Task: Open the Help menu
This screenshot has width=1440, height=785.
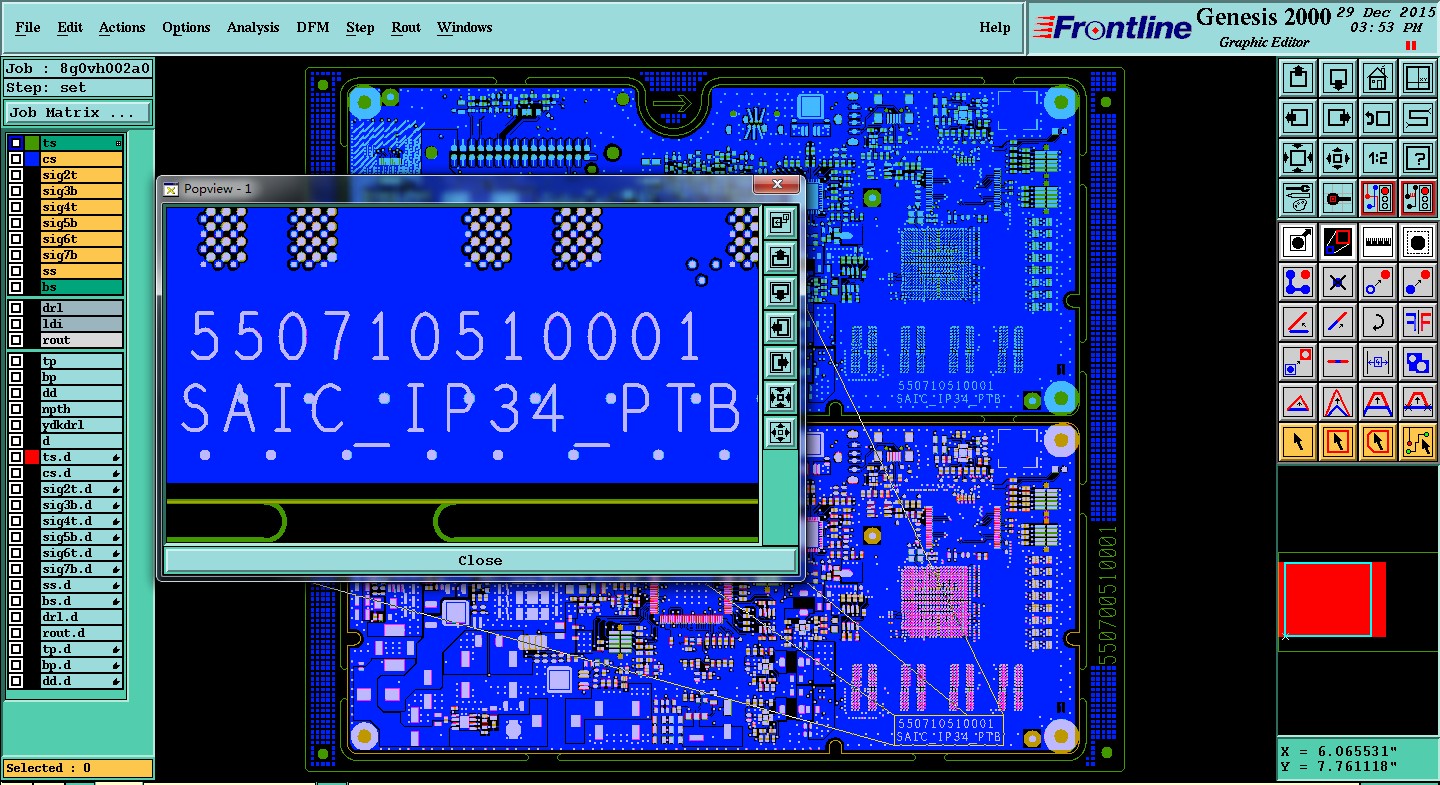Action: pos(995,27)
